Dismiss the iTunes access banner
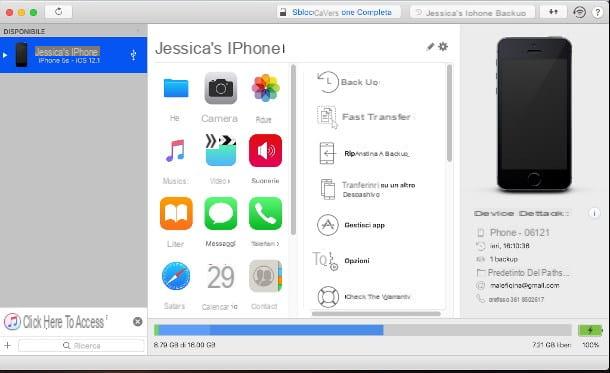Viewport: 610px width, 373px height. pyautogui.click(x=138, y=322)
